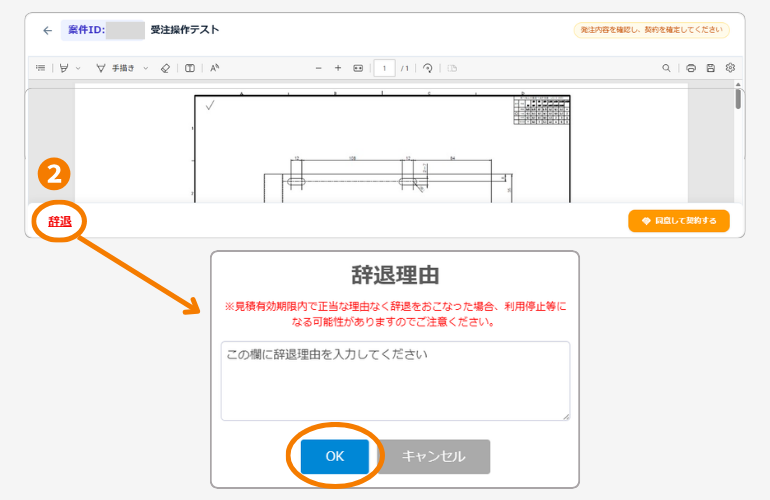Open the highlighter tool options chevron

point(78,68)
